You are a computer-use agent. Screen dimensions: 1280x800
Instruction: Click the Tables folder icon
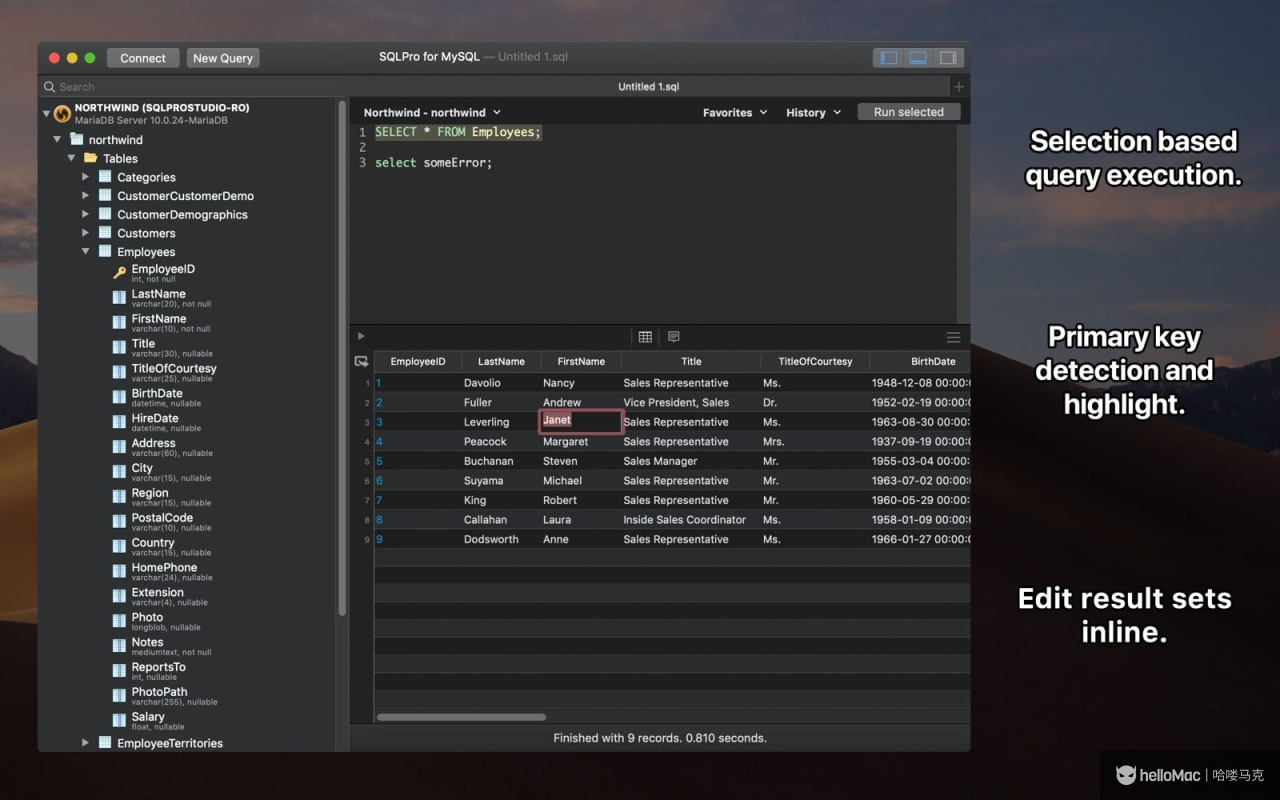tap(90, 158)
